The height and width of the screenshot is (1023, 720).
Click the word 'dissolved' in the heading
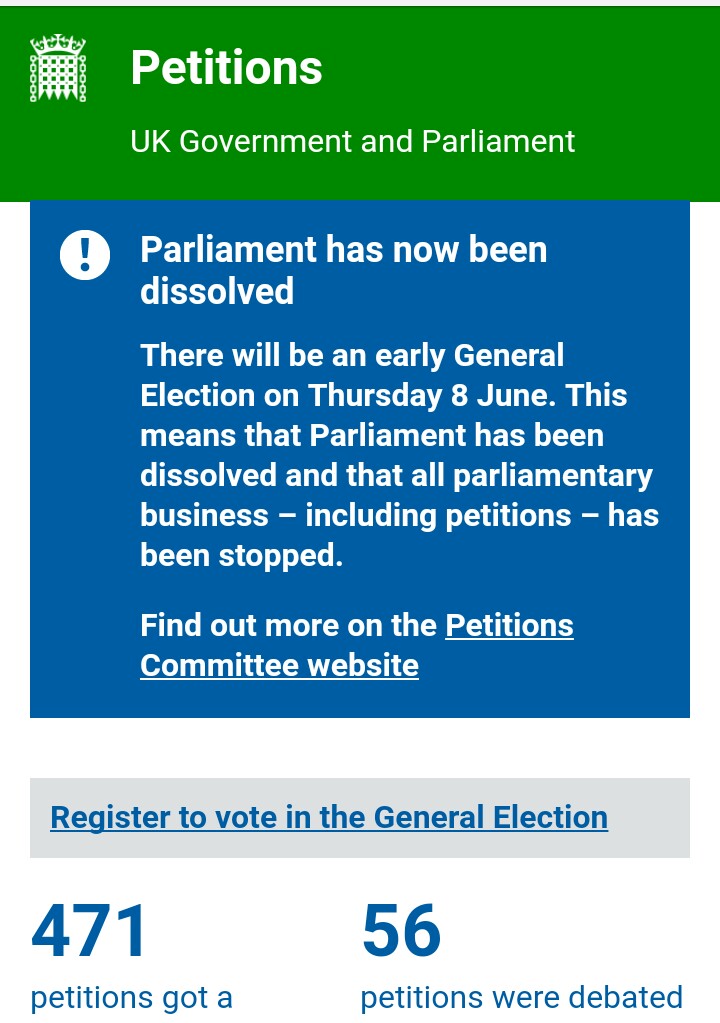[217, 291]
